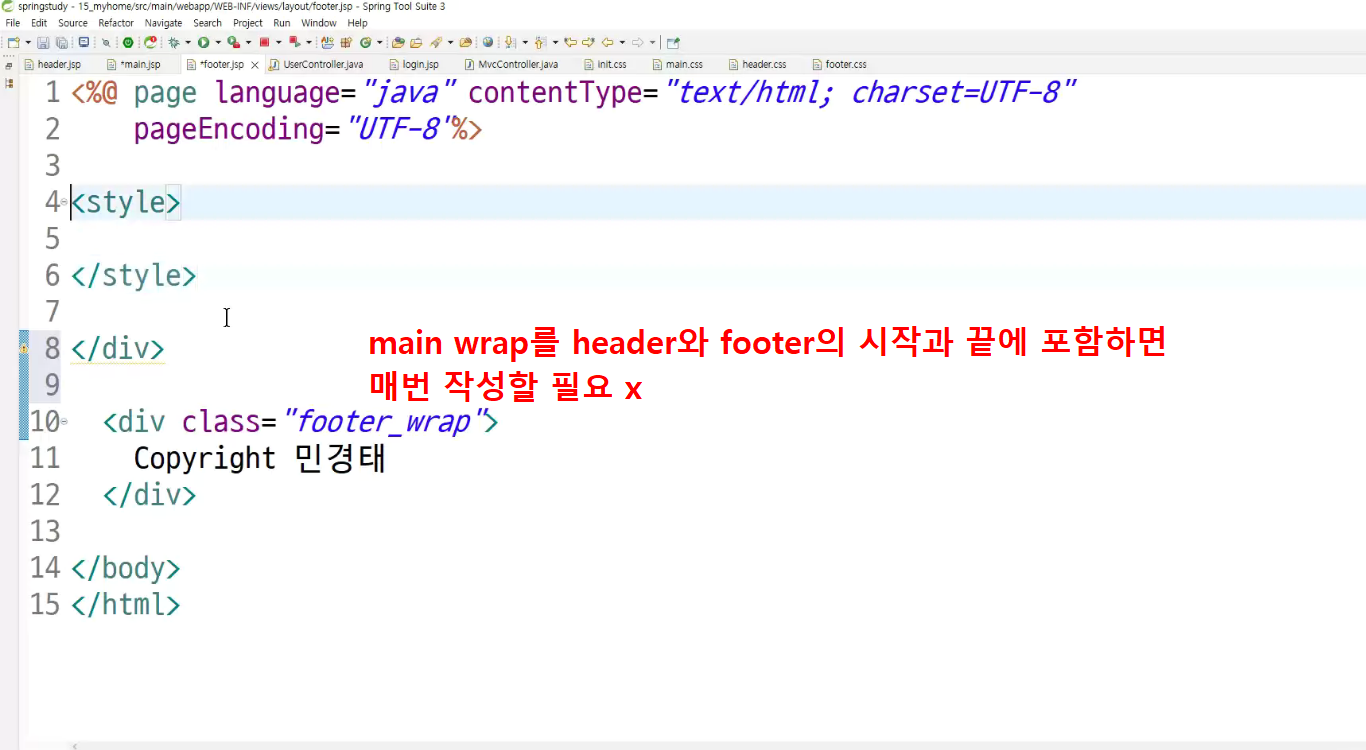1366x750 pixels.
Task: Open the Web Browser globe icon
Action: pos(488,43)
